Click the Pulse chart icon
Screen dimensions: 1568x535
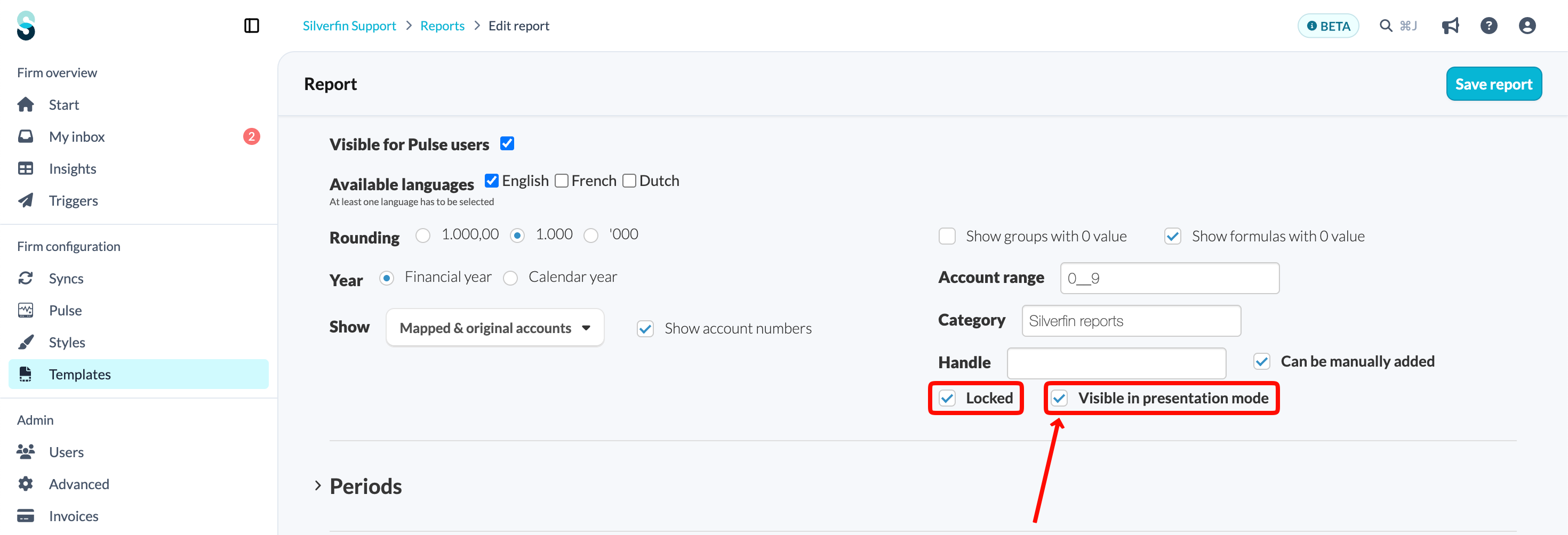tap(26, 310)
